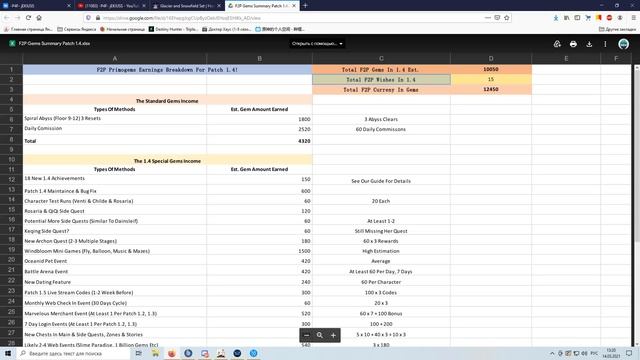The height and width of the screenshot is (360, 640).
Task: Click the '100 x 3 Codes' cell
Action: pos(381,293)
